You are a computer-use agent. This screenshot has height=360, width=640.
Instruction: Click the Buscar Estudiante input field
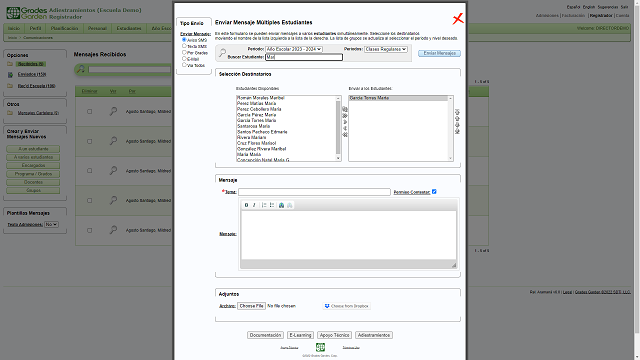pyautogui.click(x=304, y=57)
